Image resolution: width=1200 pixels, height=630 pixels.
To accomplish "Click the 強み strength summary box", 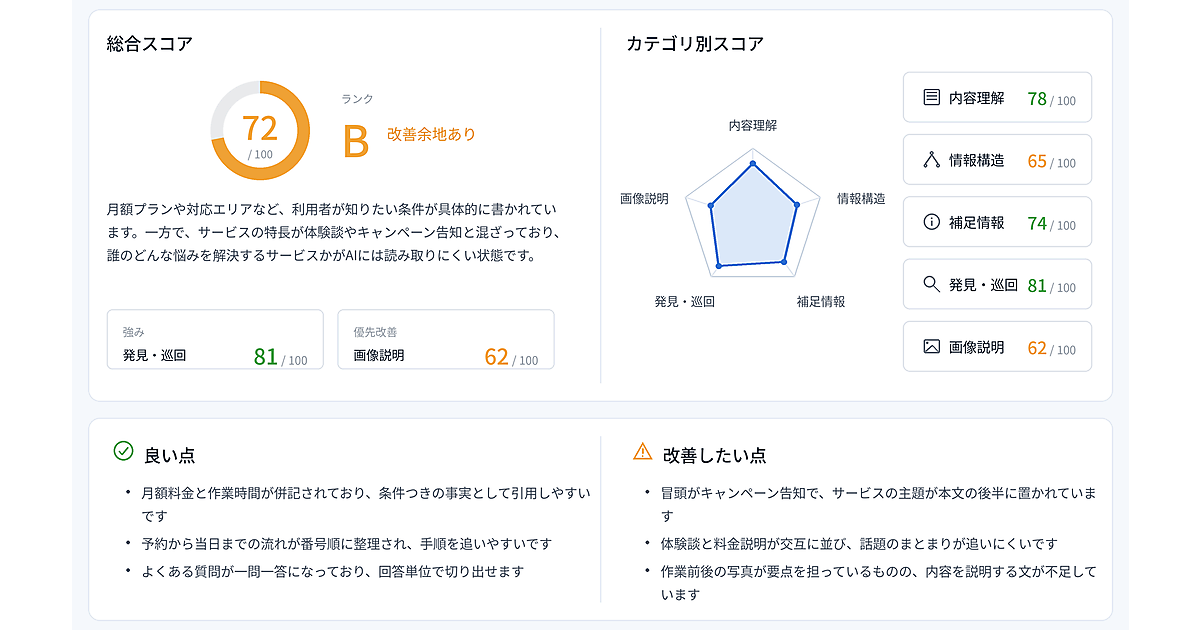I will [x=215, y=339].
